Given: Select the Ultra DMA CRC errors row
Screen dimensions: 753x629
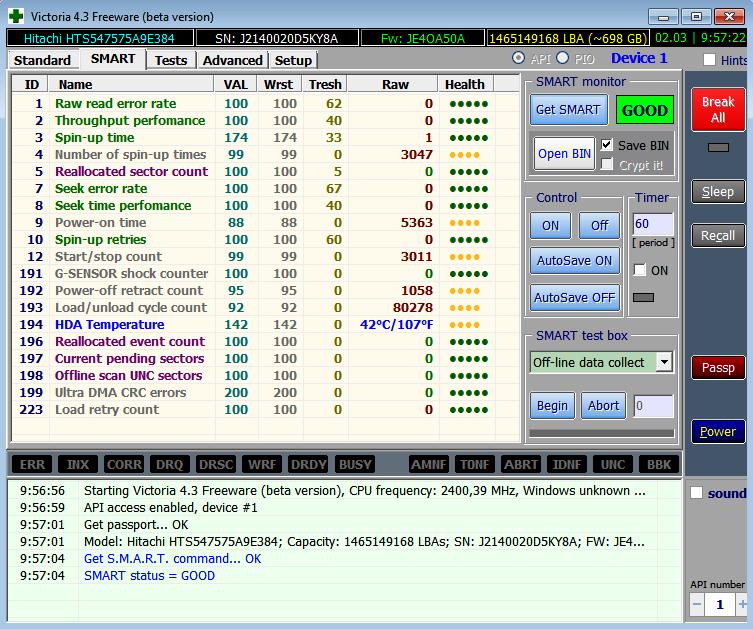Looking at the screenshot, I should point(266,392).
